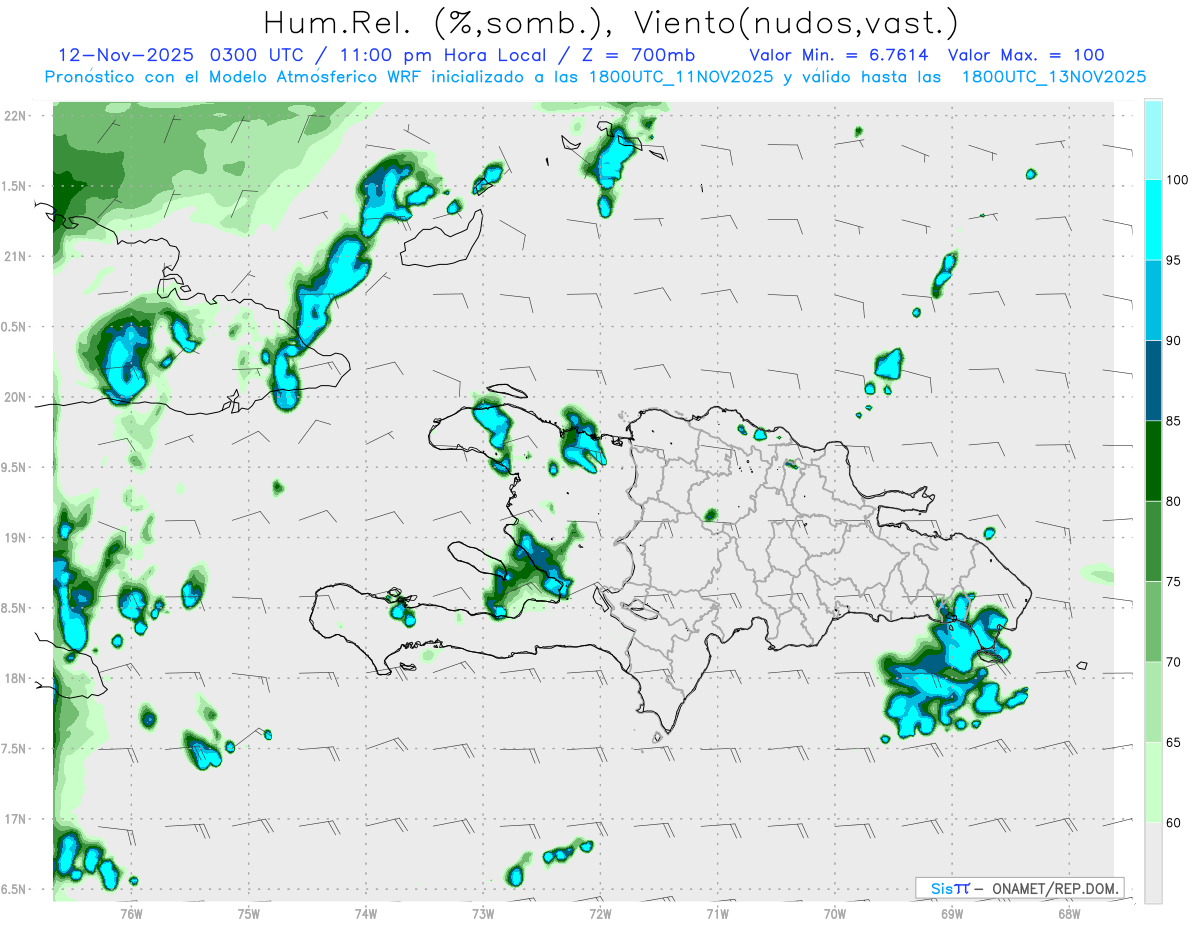Viewport: 1200px width, 927px height.
Task: Click the colorbar label '90'
Action: [x=1174, y=341]
